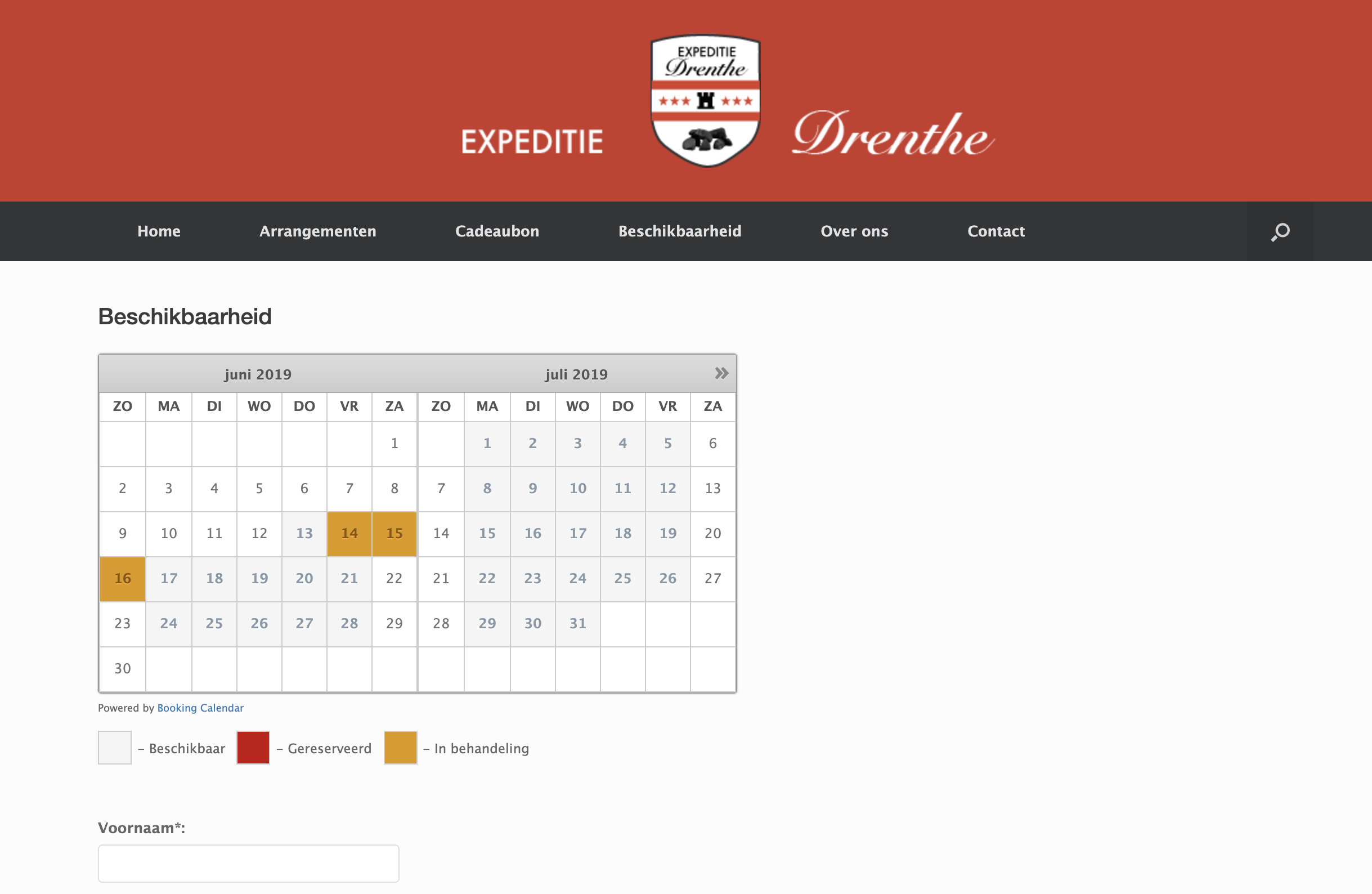Image resolution: width=1372 pixels, height=894 pixels.
Task: Open the Contact page
Action: 996,231
